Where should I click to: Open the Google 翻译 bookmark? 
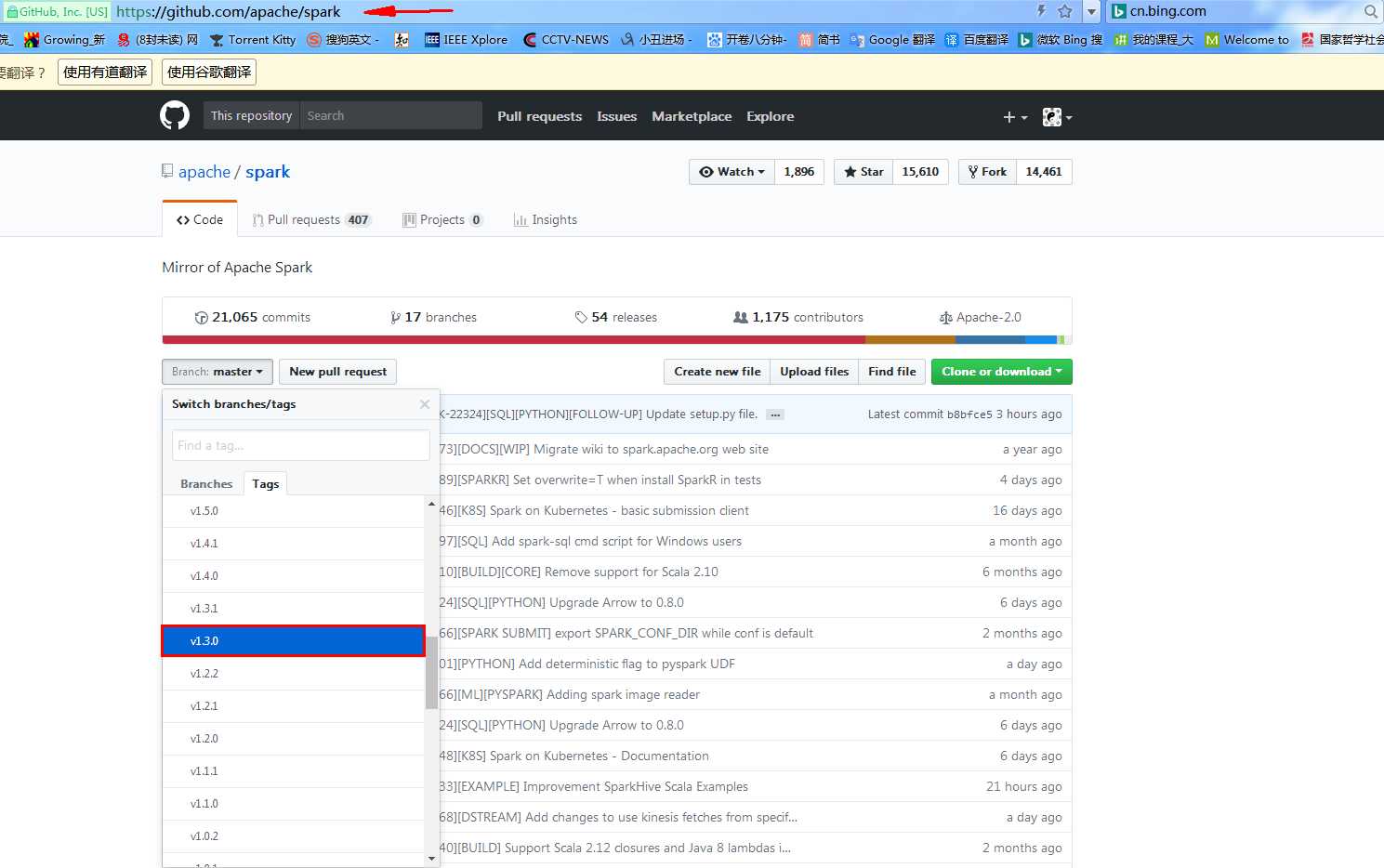[892, 40]
